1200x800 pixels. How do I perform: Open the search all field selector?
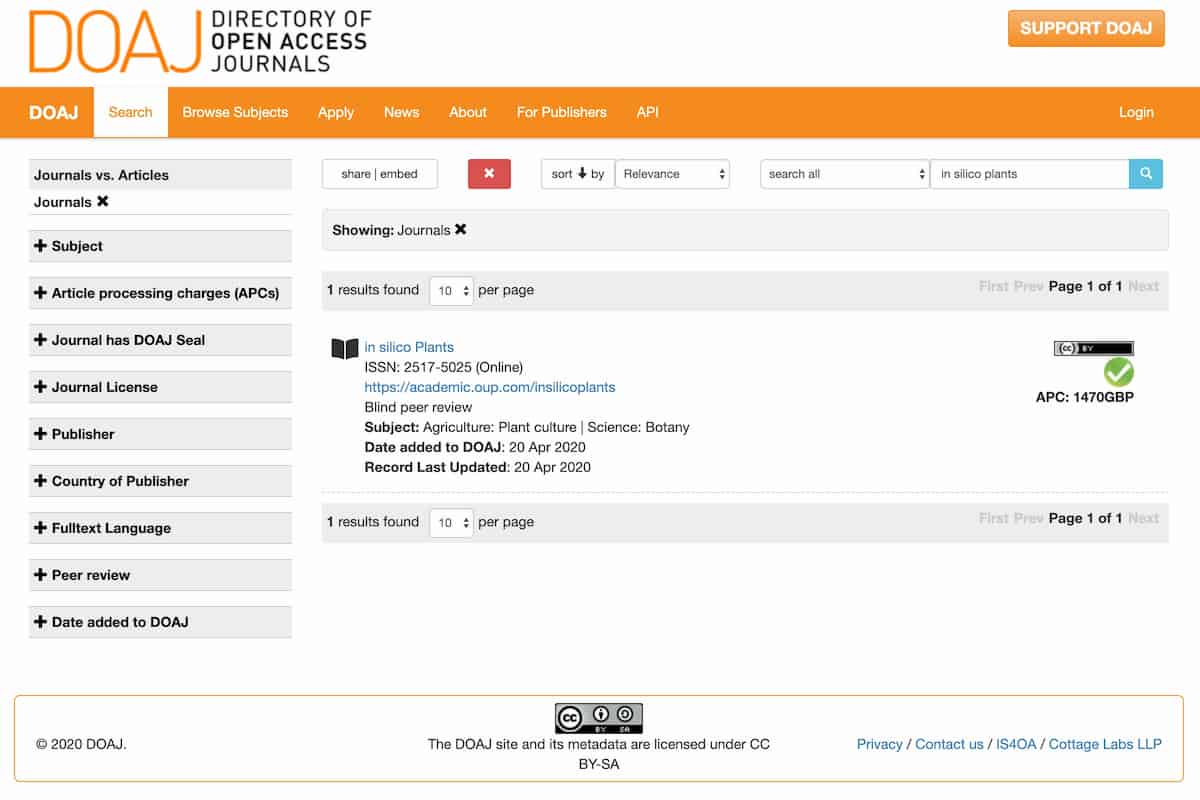(x=843, y=173)
